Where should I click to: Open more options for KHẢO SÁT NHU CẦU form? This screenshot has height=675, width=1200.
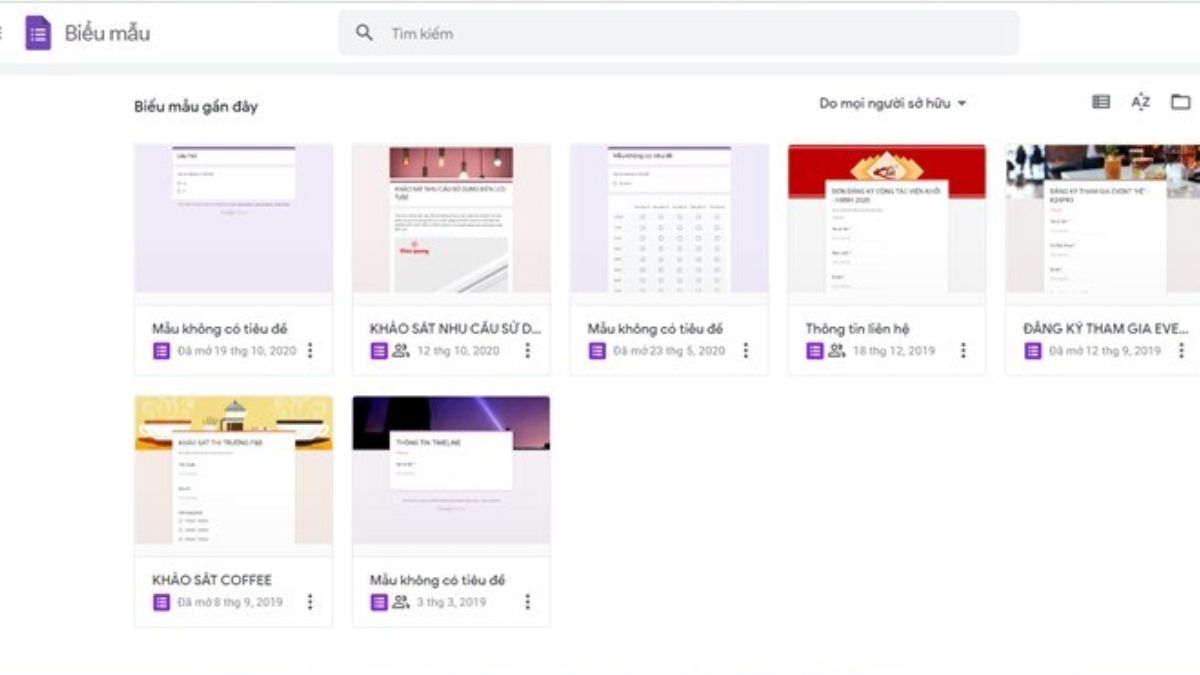528,350
